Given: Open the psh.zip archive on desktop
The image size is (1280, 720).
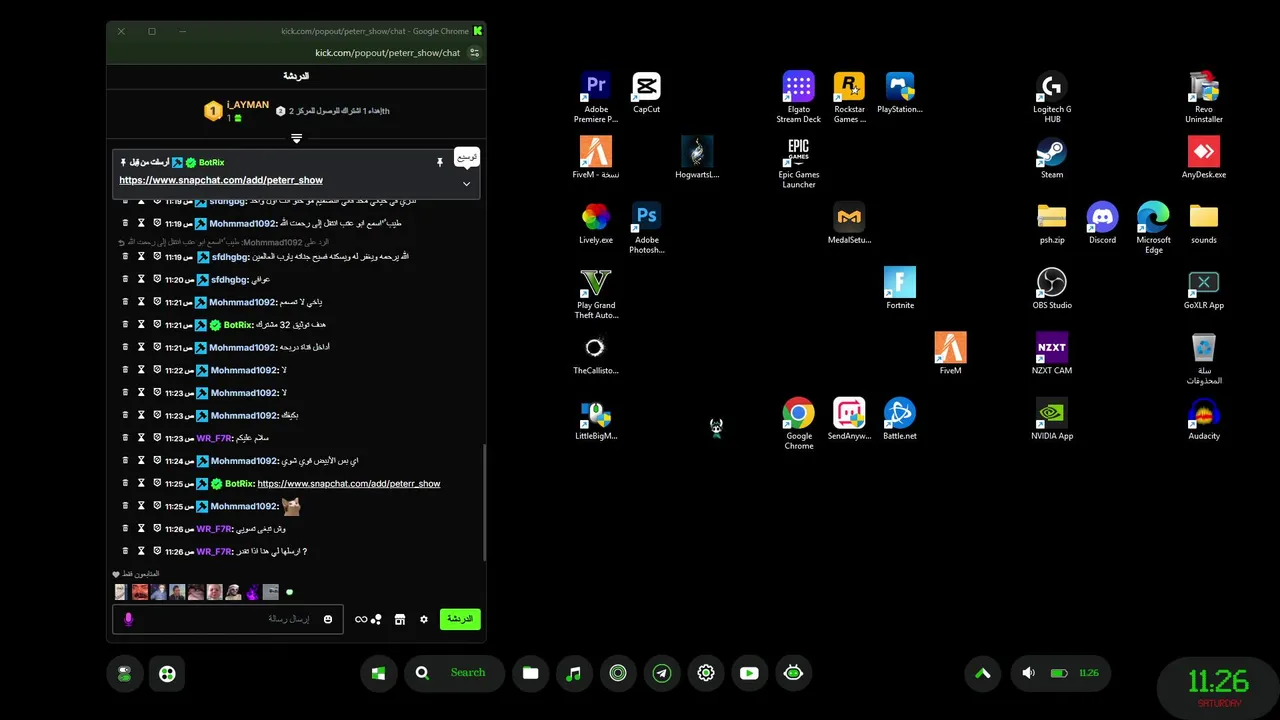Looking at the screenshot, I should point(1052,223).
